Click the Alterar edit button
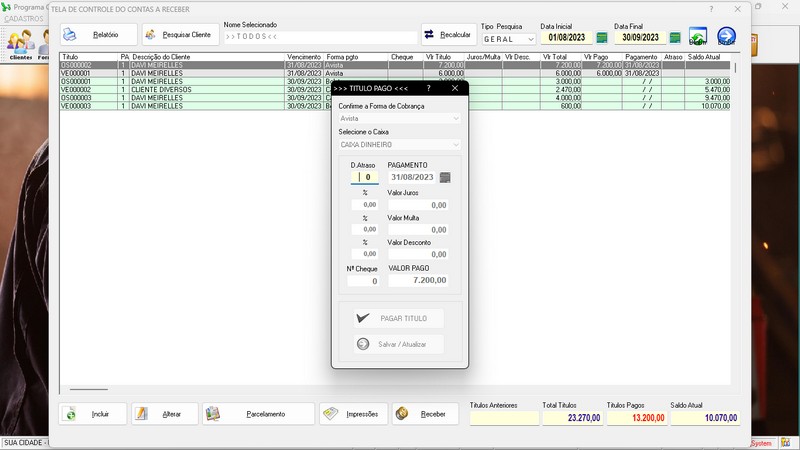 point(165,414)
